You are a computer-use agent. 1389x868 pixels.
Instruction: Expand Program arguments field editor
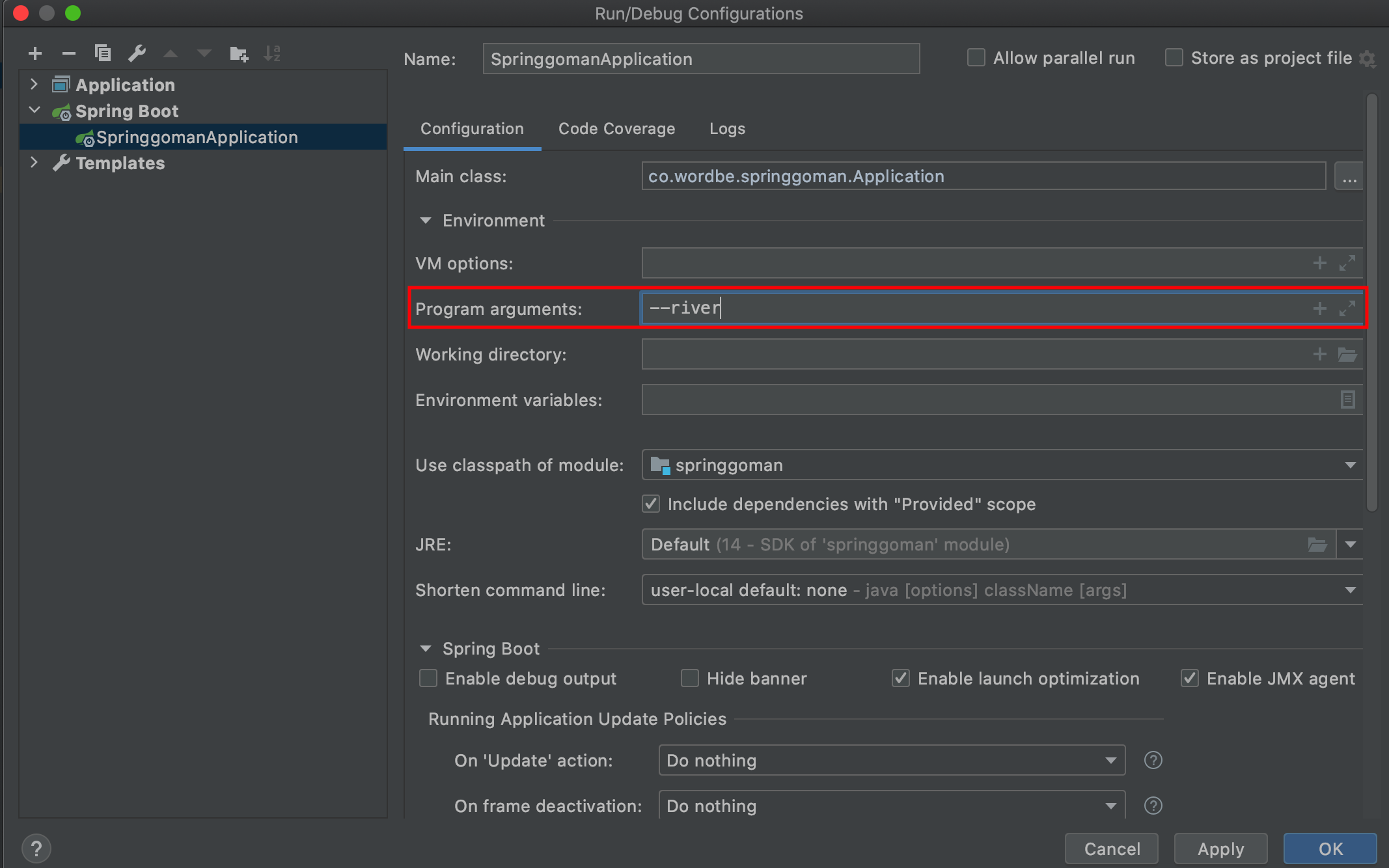[1347, 308]
